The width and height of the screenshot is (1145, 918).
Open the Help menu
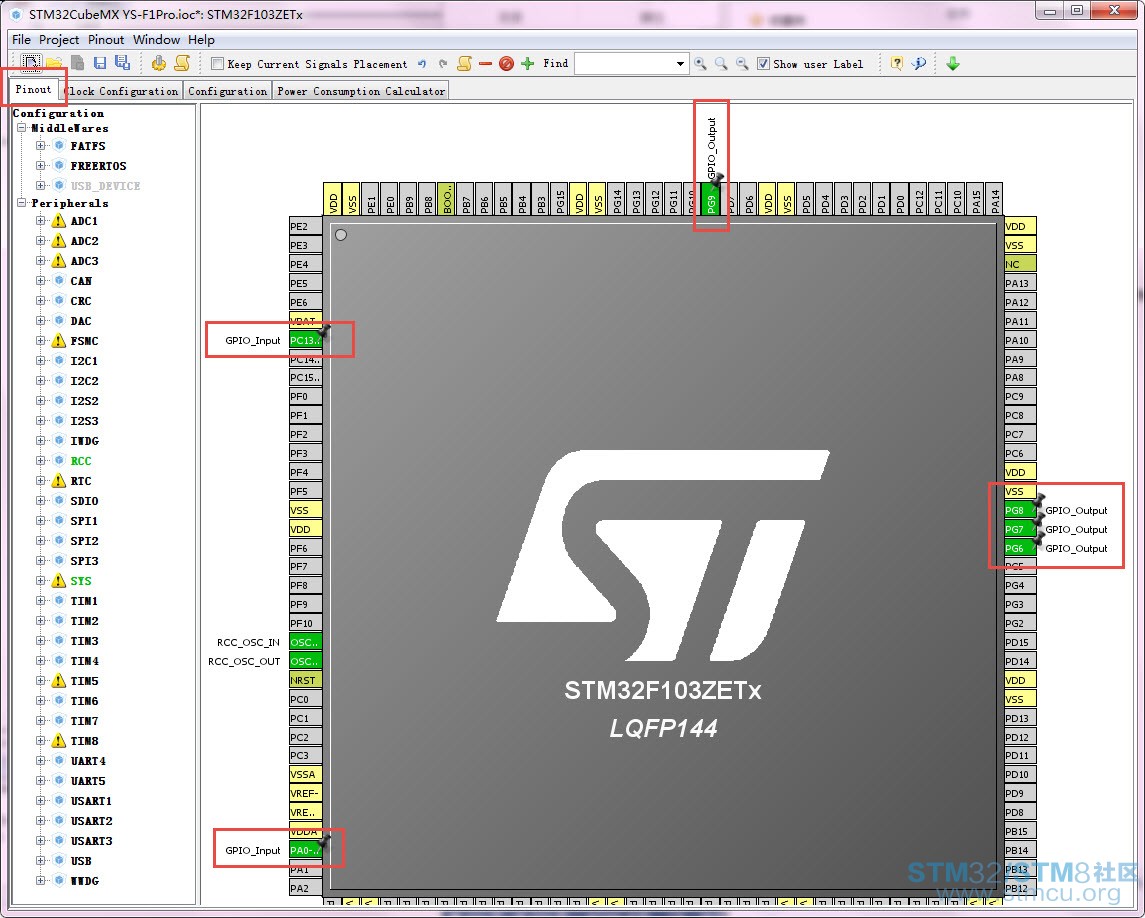pyautogui.click(x=201, y=39)
